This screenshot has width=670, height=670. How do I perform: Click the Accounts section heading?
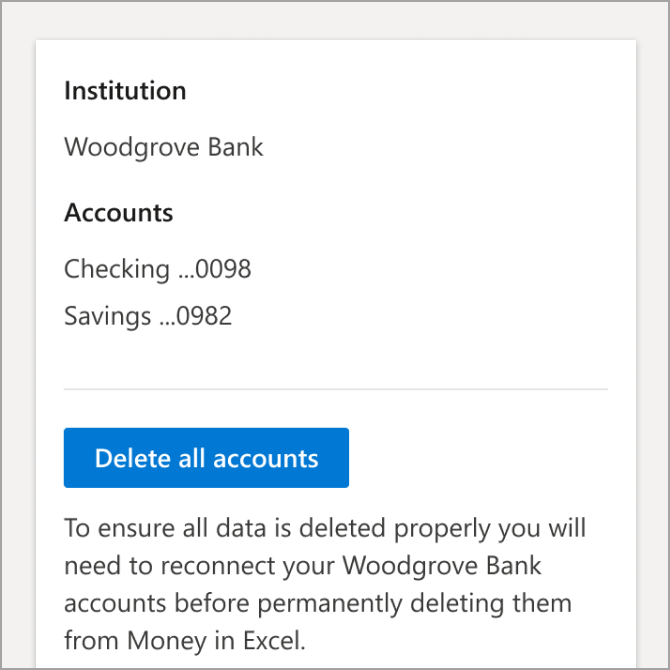tap(118, 213)
